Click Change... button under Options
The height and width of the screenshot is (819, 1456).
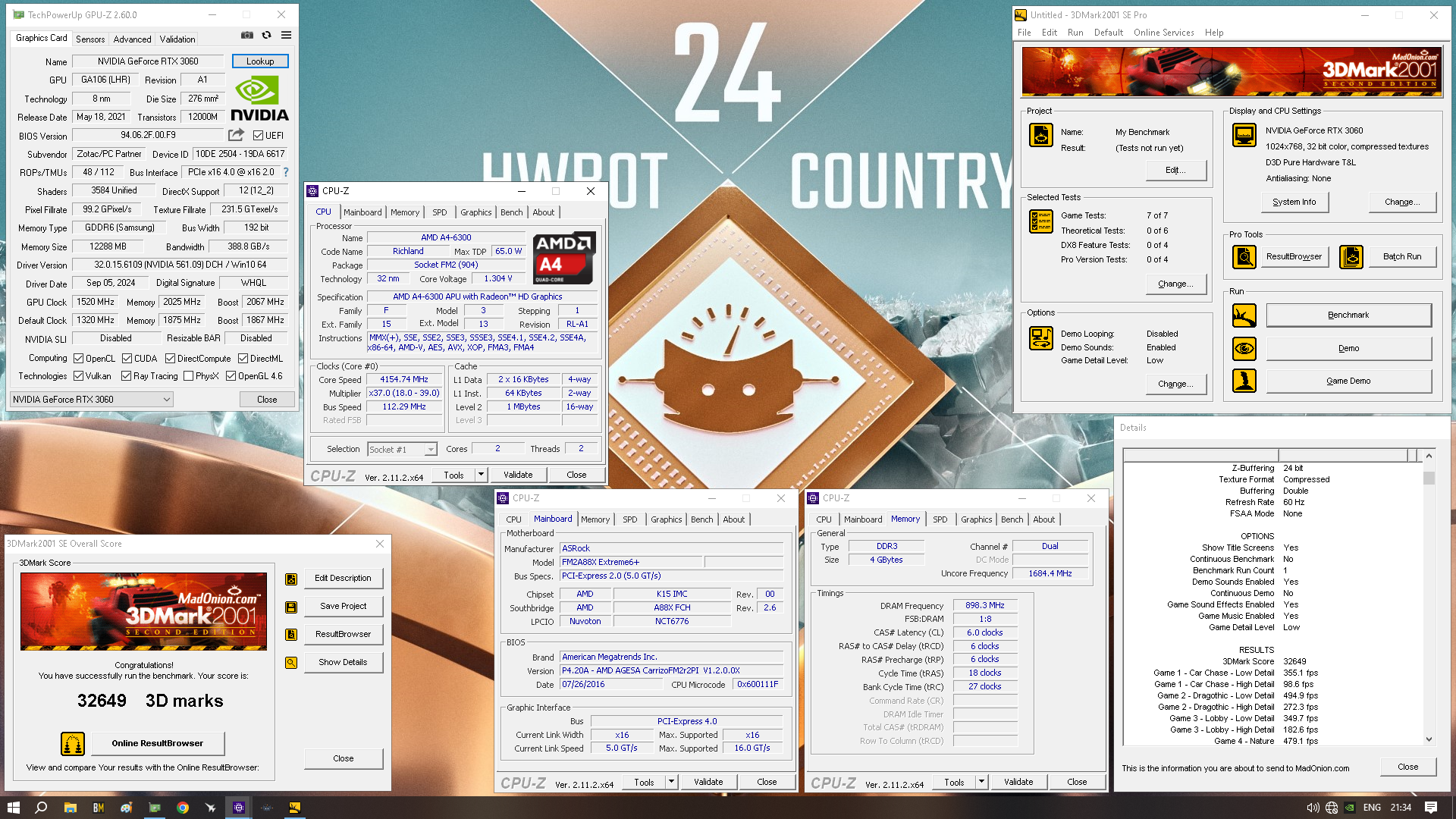[1175, 384]
